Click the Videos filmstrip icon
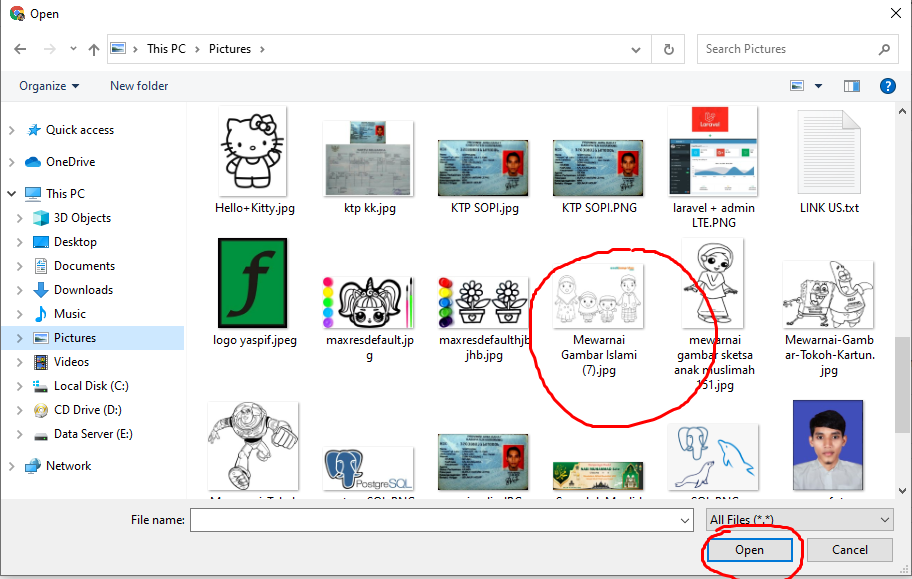Screen dimensions: 912x579 pos(41,362)
